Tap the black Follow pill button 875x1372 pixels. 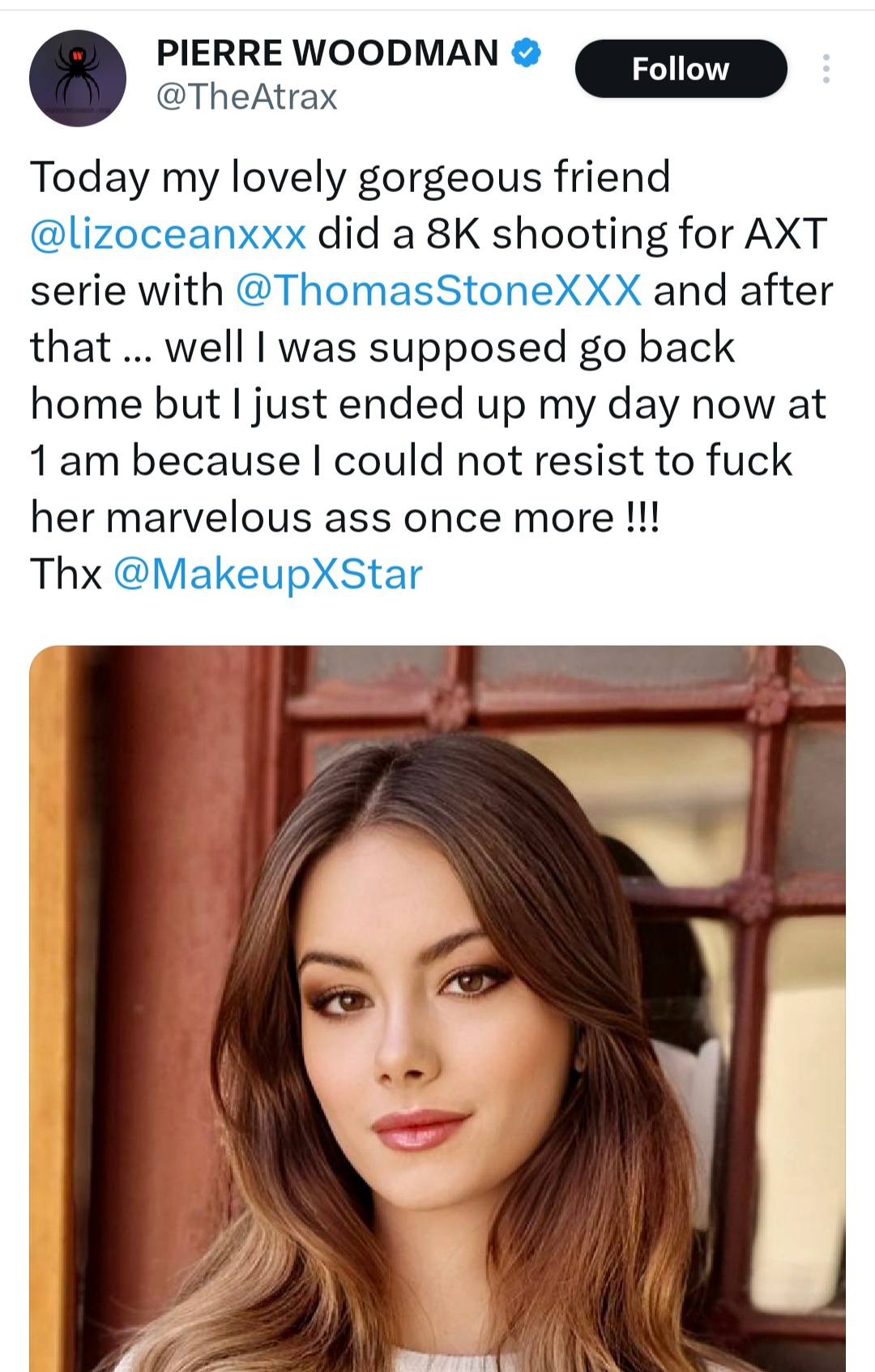pyautogui.click(x=681, y=69)
